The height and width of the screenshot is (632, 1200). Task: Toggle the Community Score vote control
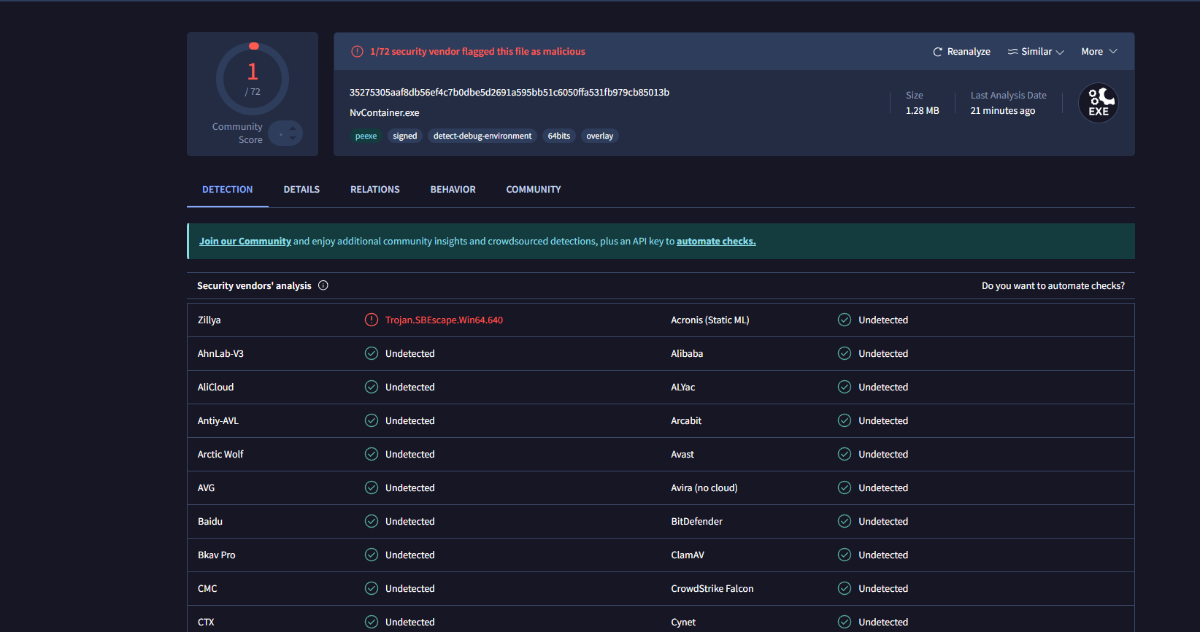(286, 133)
